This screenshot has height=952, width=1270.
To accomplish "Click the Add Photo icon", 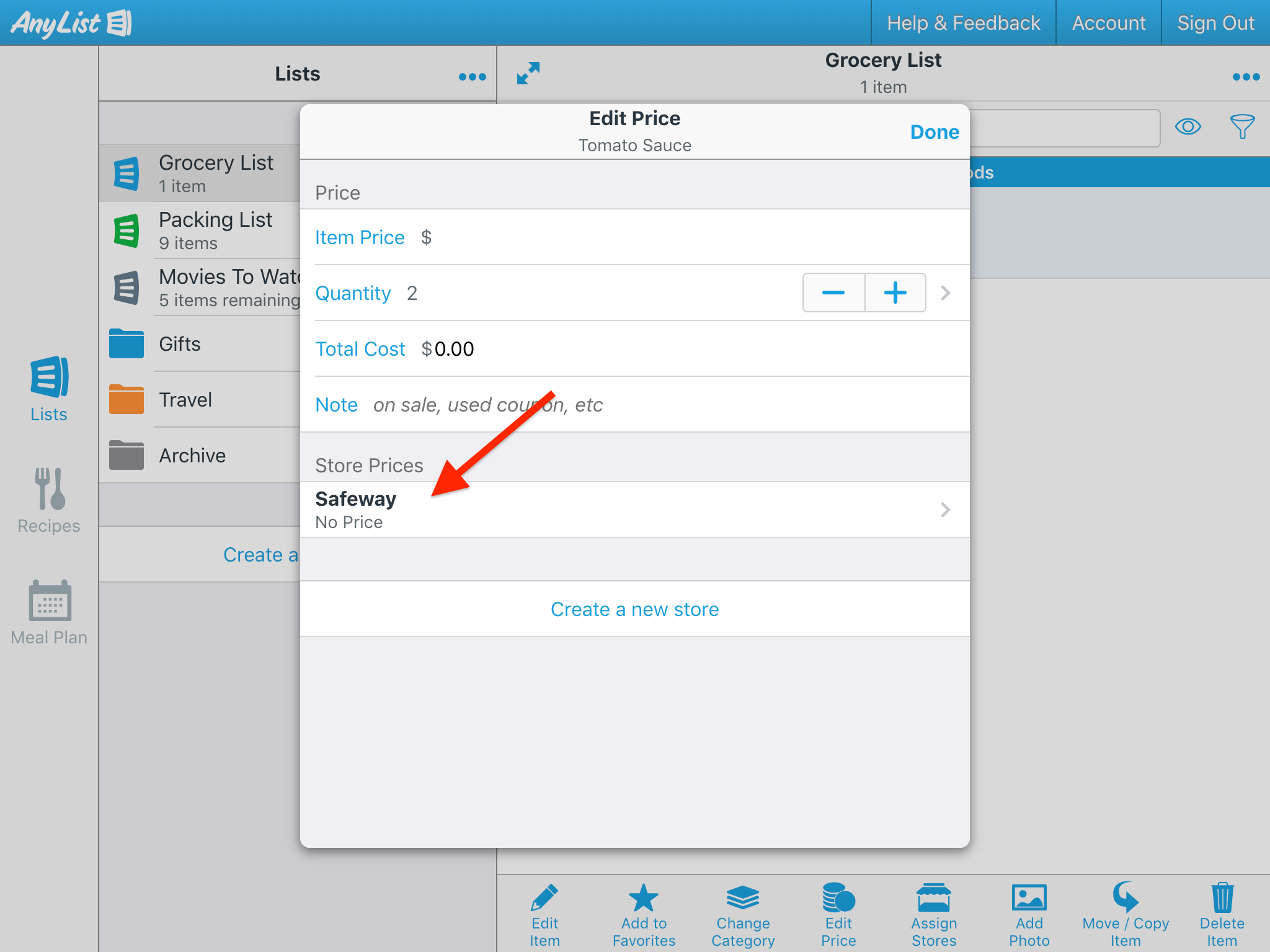I will click(x=1029, y=899).
